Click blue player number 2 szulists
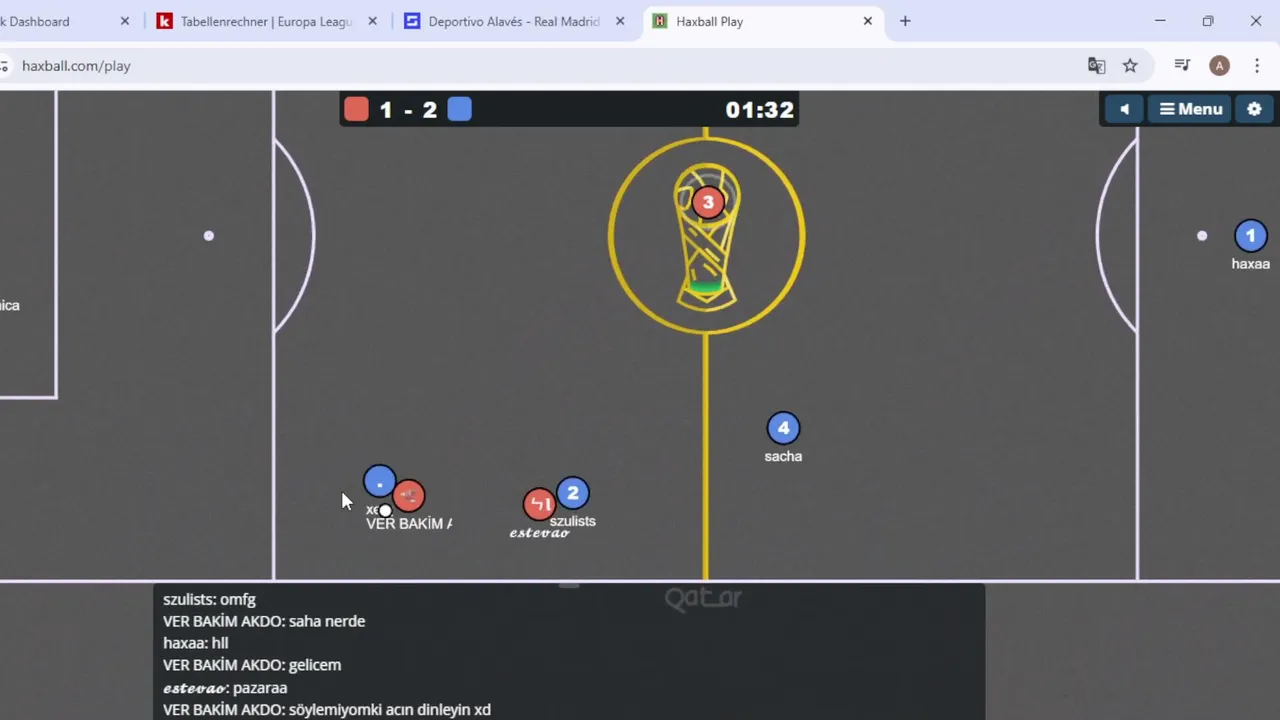This screenshot has height=720, width=1280. coord(573,493)
